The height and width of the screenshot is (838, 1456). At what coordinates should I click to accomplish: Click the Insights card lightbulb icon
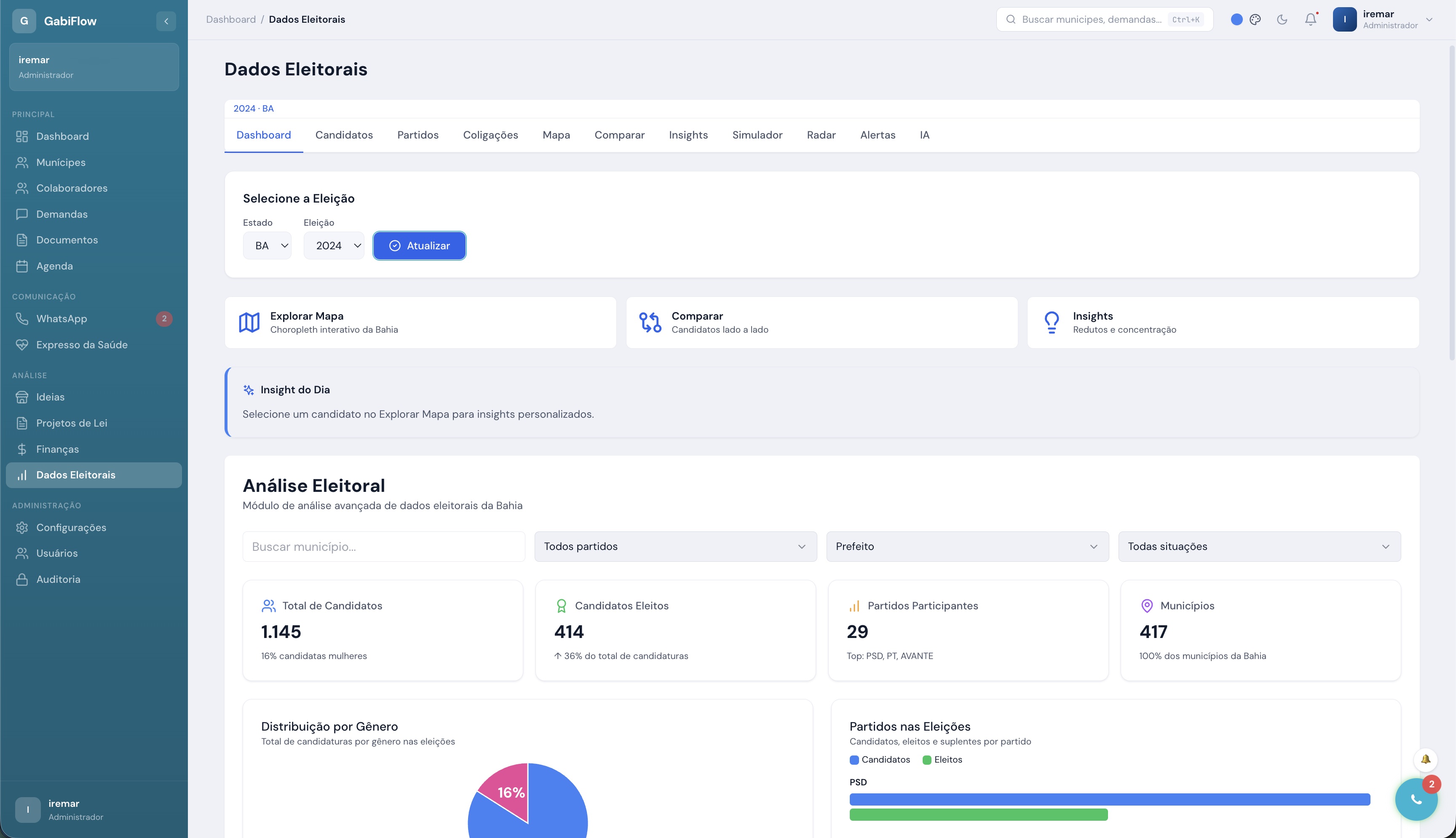pos(1052,322)
